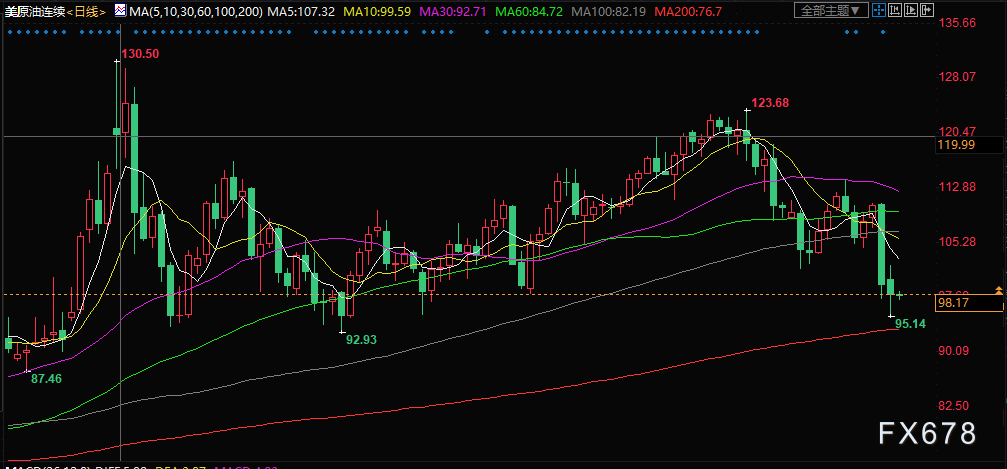Click the <日线> period selector
Viewport: 1007px width, 469px height.
(87, 11)
